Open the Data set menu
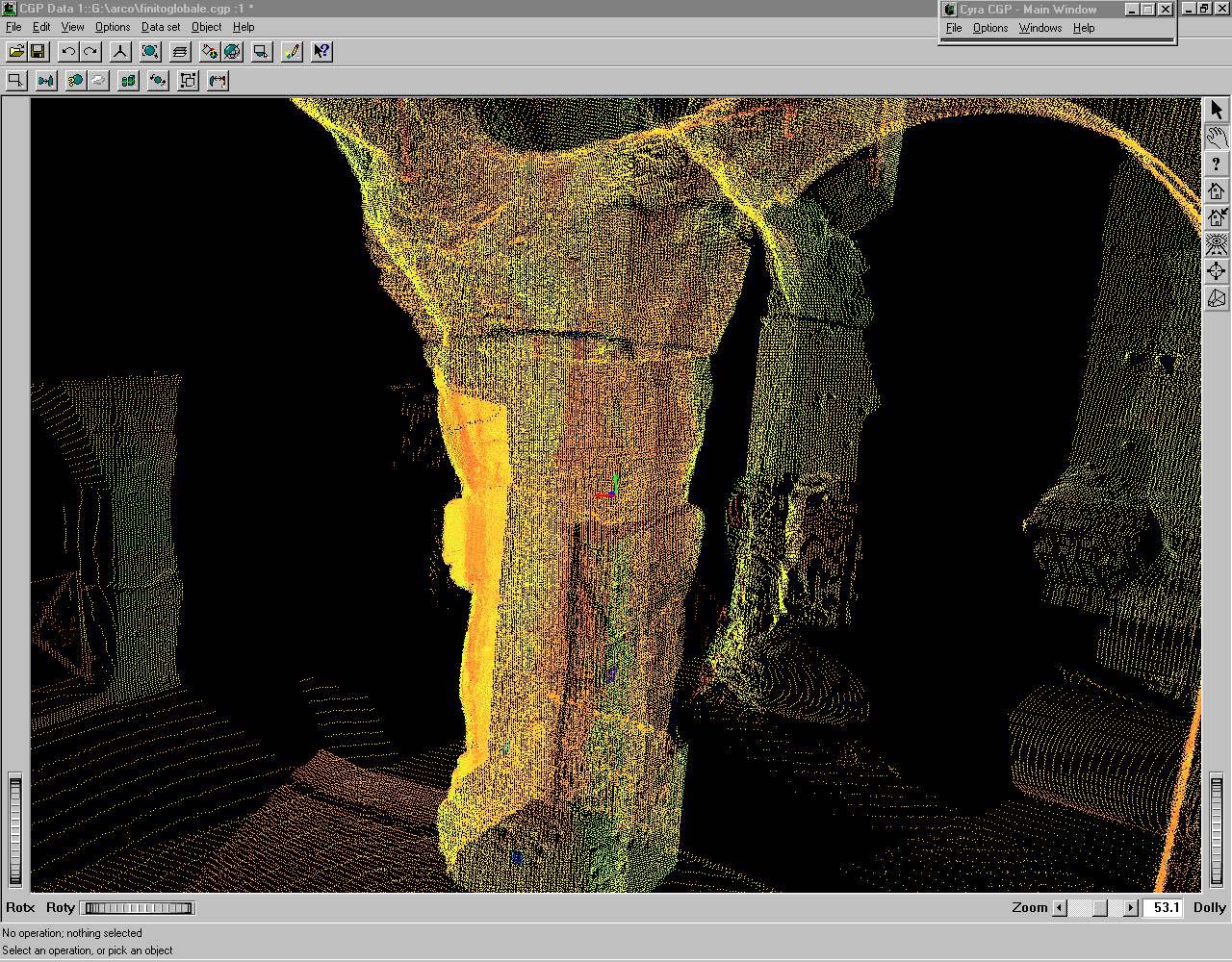This screenshot has height=962, width=1232. click(160, 27)
